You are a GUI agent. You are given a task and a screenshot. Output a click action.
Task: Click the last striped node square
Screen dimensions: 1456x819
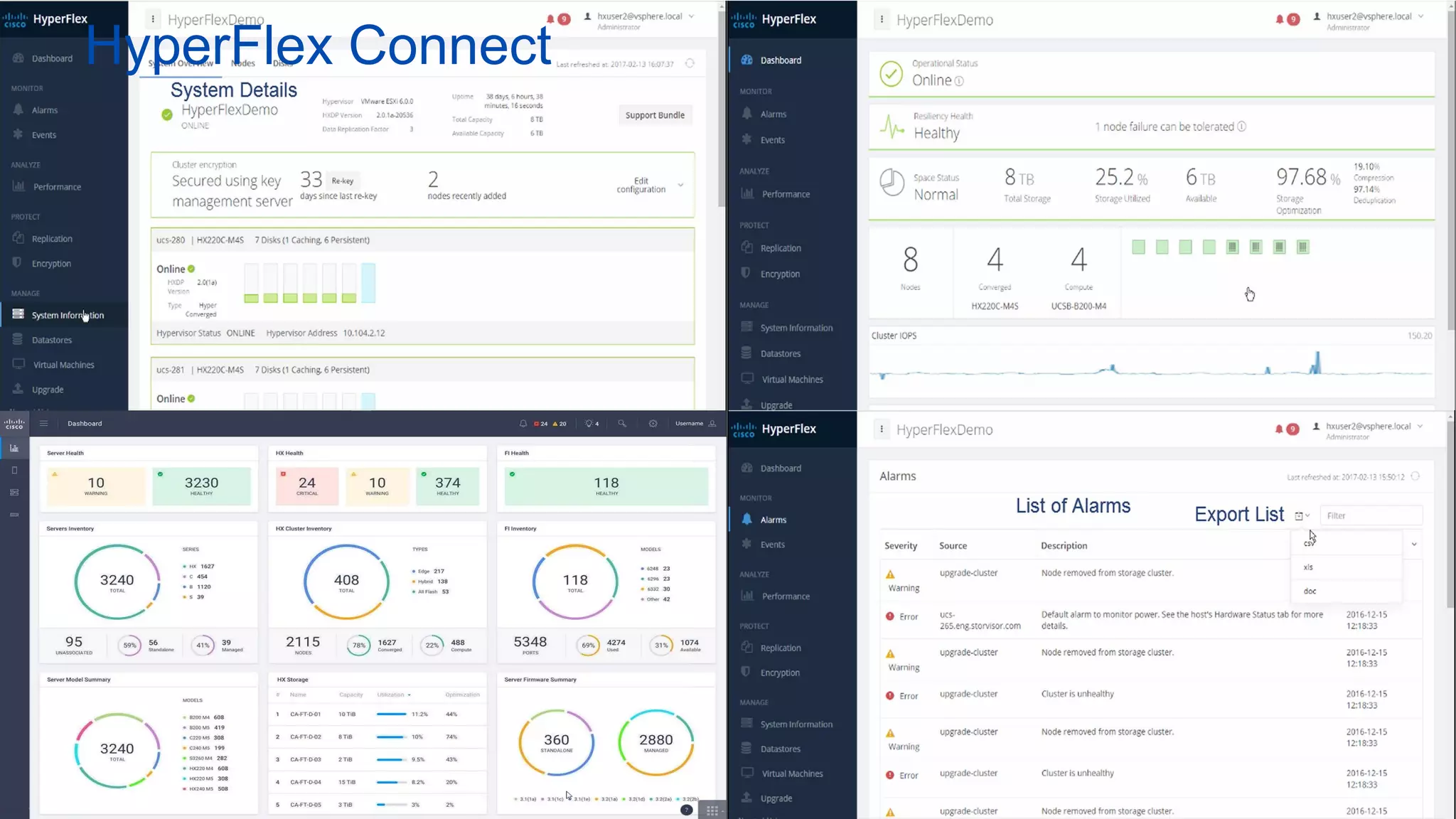click(x=1302, y=247)
